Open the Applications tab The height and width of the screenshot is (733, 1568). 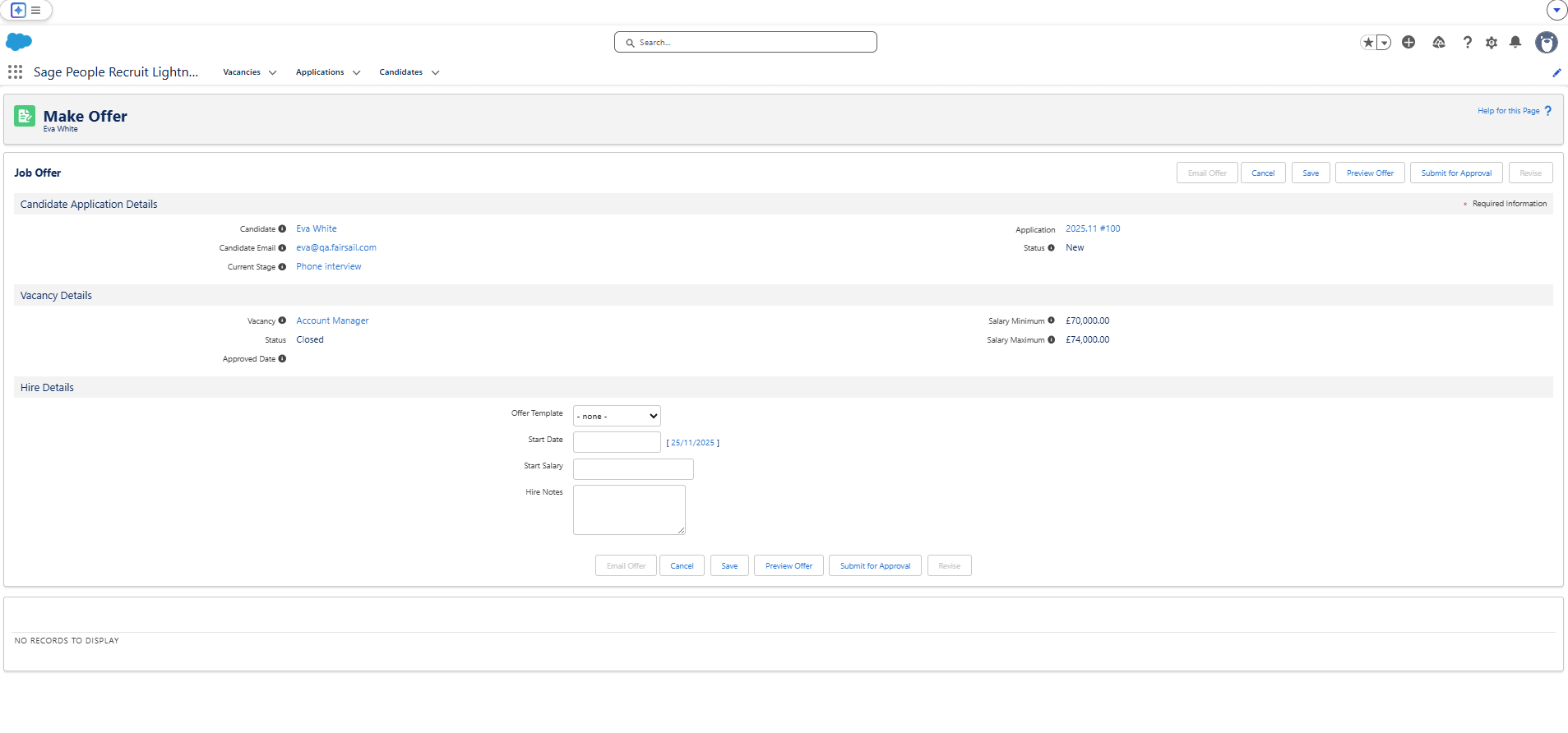tap(320, 72)
